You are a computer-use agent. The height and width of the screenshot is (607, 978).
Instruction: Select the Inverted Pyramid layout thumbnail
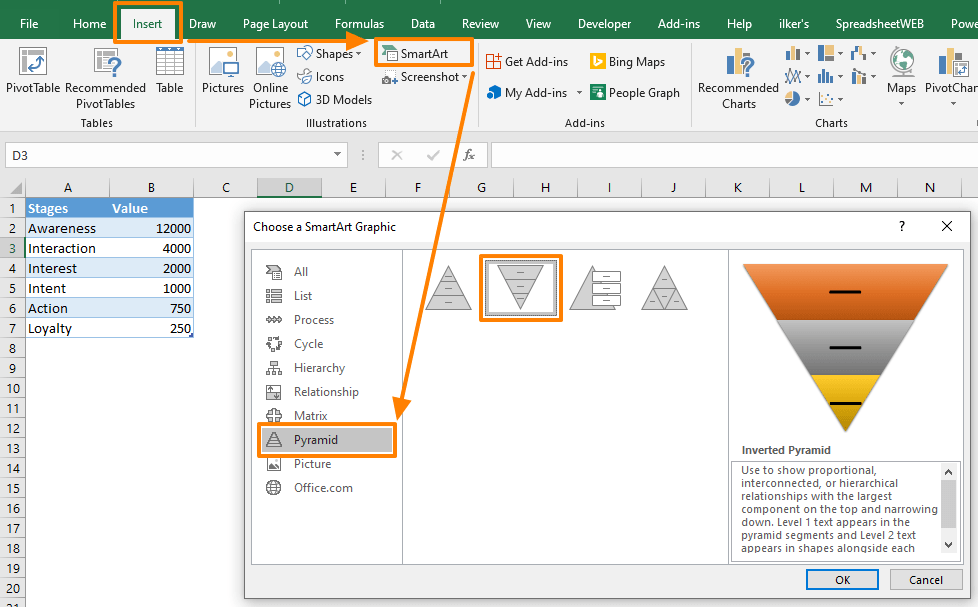[520, 288]
